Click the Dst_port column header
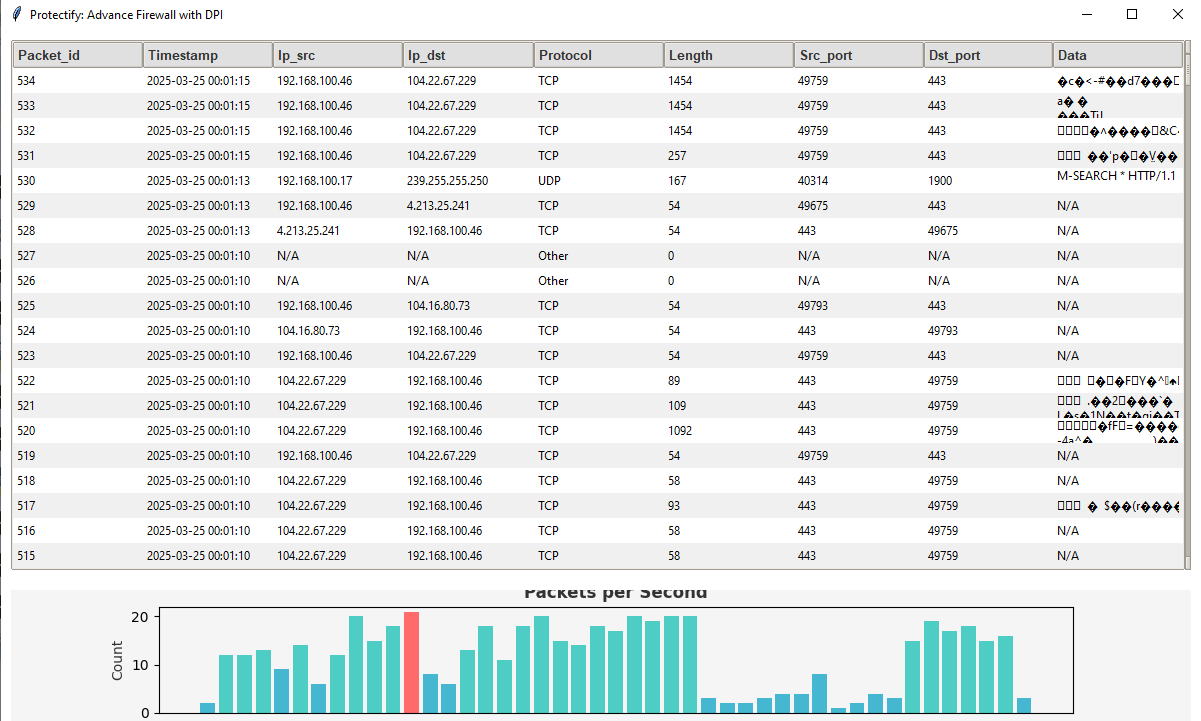The height and width of the screenshot is (721, 1201). click(988, 55)
